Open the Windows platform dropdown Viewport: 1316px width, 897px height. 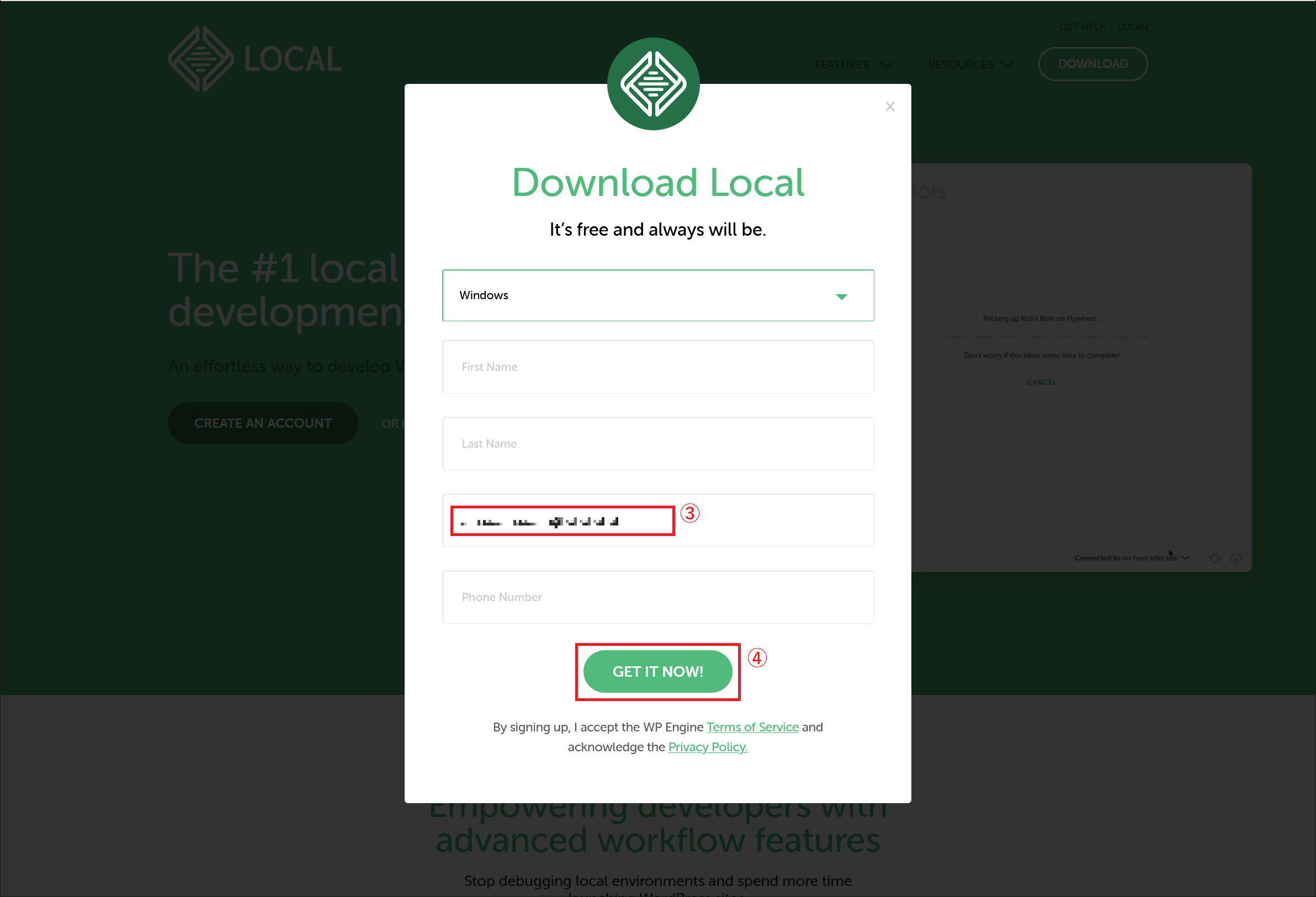658,295
